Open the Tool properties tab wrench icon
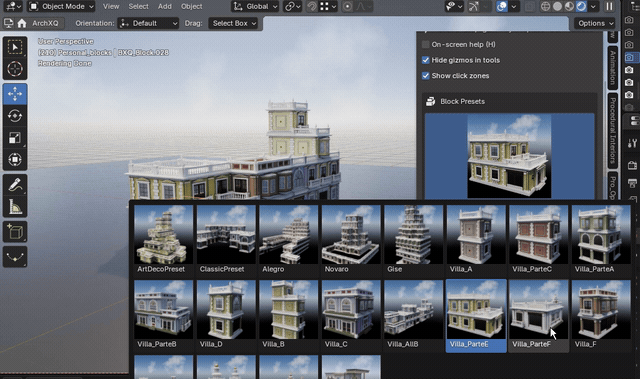Viewport: 640px width, 379px height. (x=632, y=143)
